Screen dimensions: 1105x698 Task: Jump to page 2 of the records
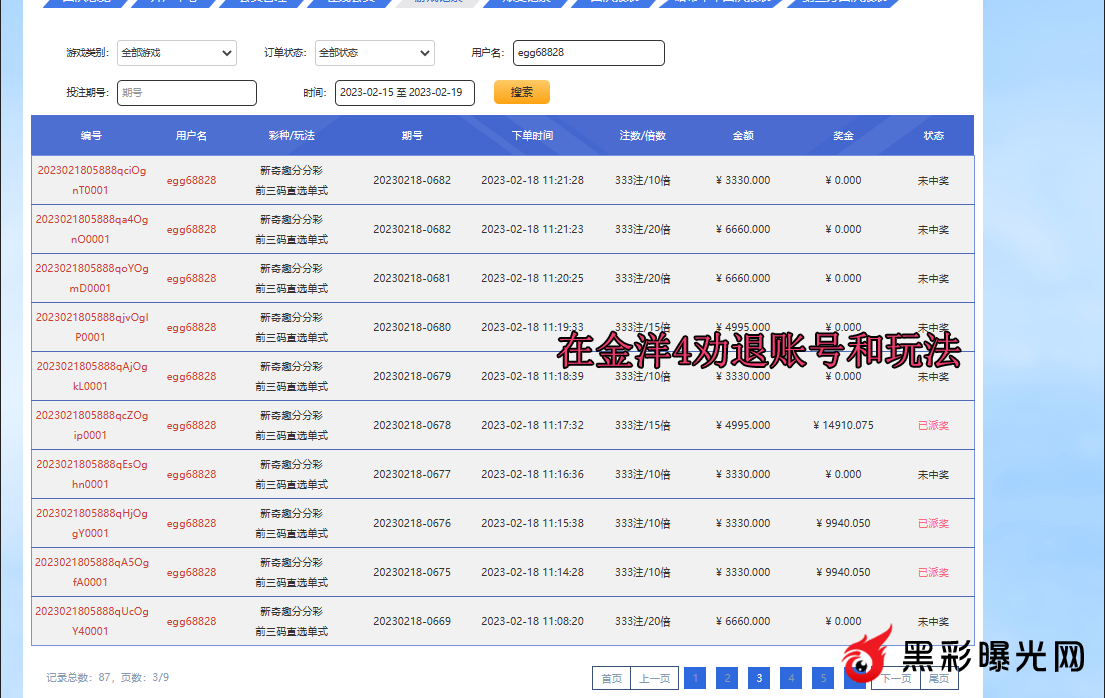point(727,679)
